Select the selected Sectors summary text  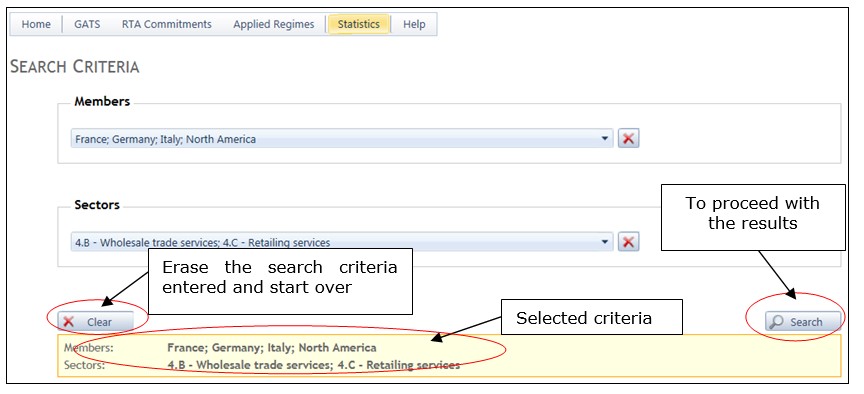pyautogui.click(x=314, y=365)
